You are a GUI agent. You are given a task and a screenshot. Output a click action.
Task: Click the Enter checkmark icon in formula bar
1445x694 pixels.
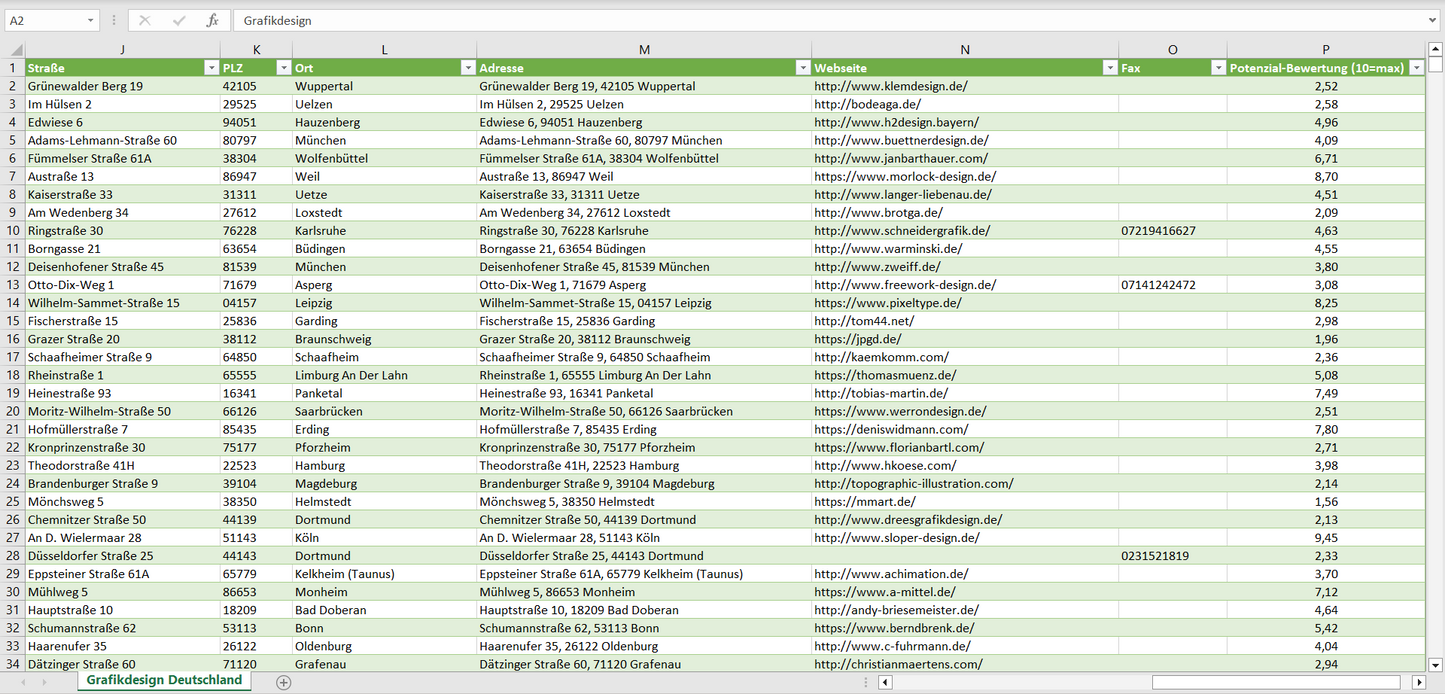(x=179, y=20)
